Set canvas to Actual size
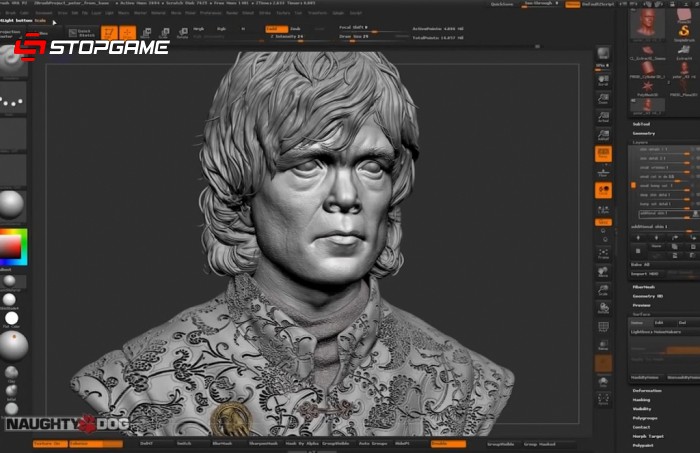Image resolution: width=700 pixels, height=453 pixels. [x=603, y=117]
